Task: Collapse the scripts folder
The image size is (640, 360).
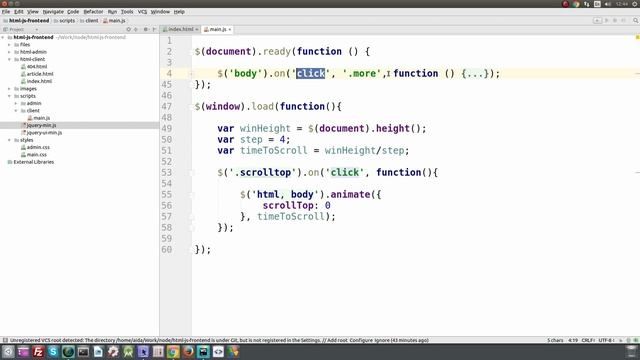Action: tap(9, 96)
